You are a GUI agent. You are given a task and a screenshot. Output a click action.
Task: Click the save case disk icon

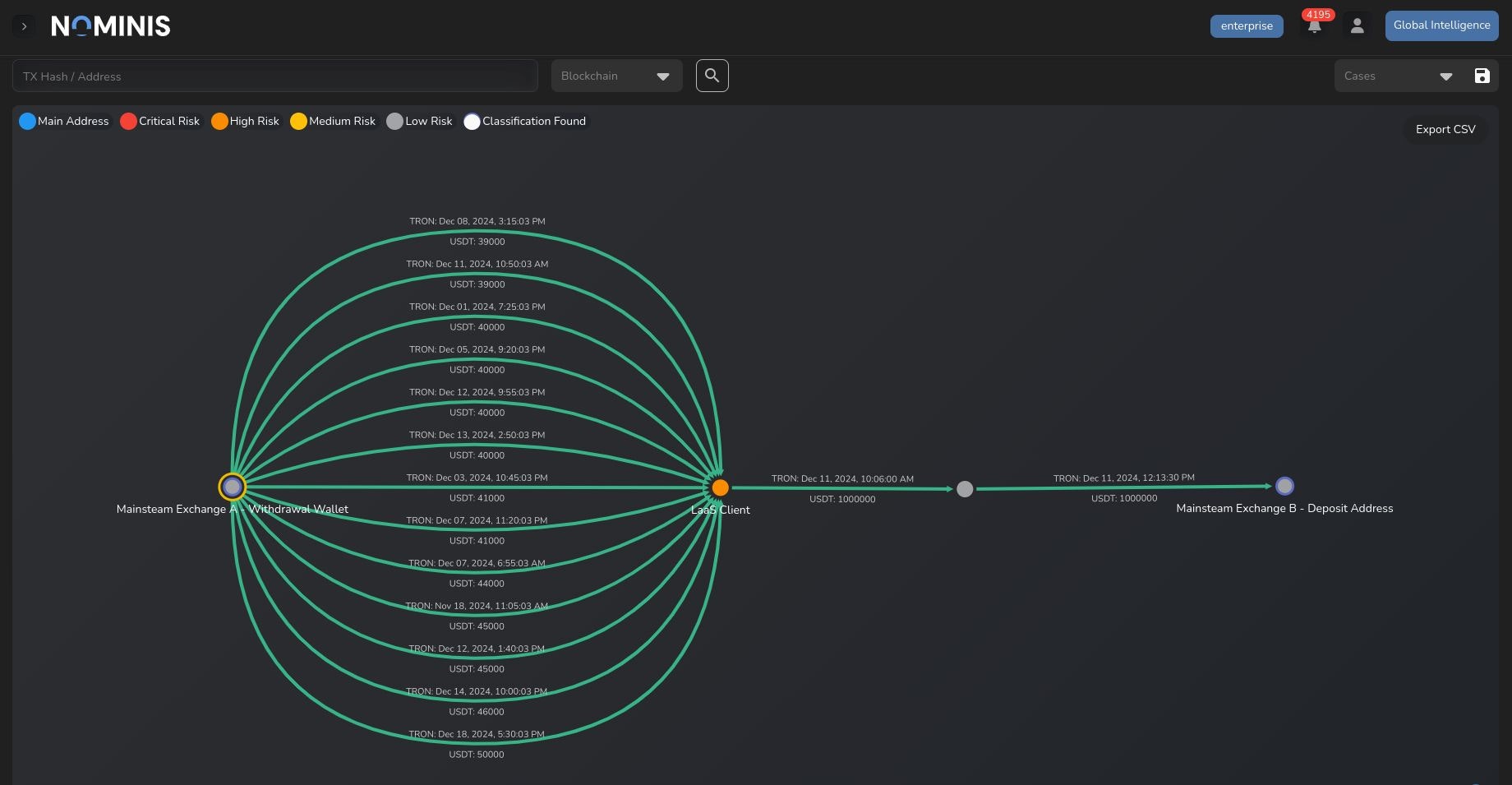[1482, 76]
